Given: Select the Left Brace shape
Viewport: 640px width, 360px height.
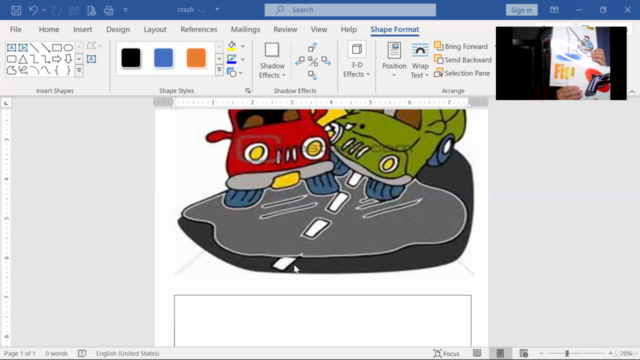Looking at the screenshot, I should point(57,71).
